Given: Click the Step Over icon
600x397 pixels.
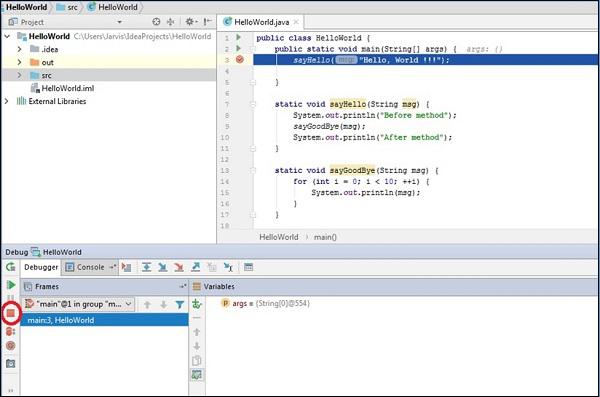Looking at the screenshot, I should click(x=146, y=267).
